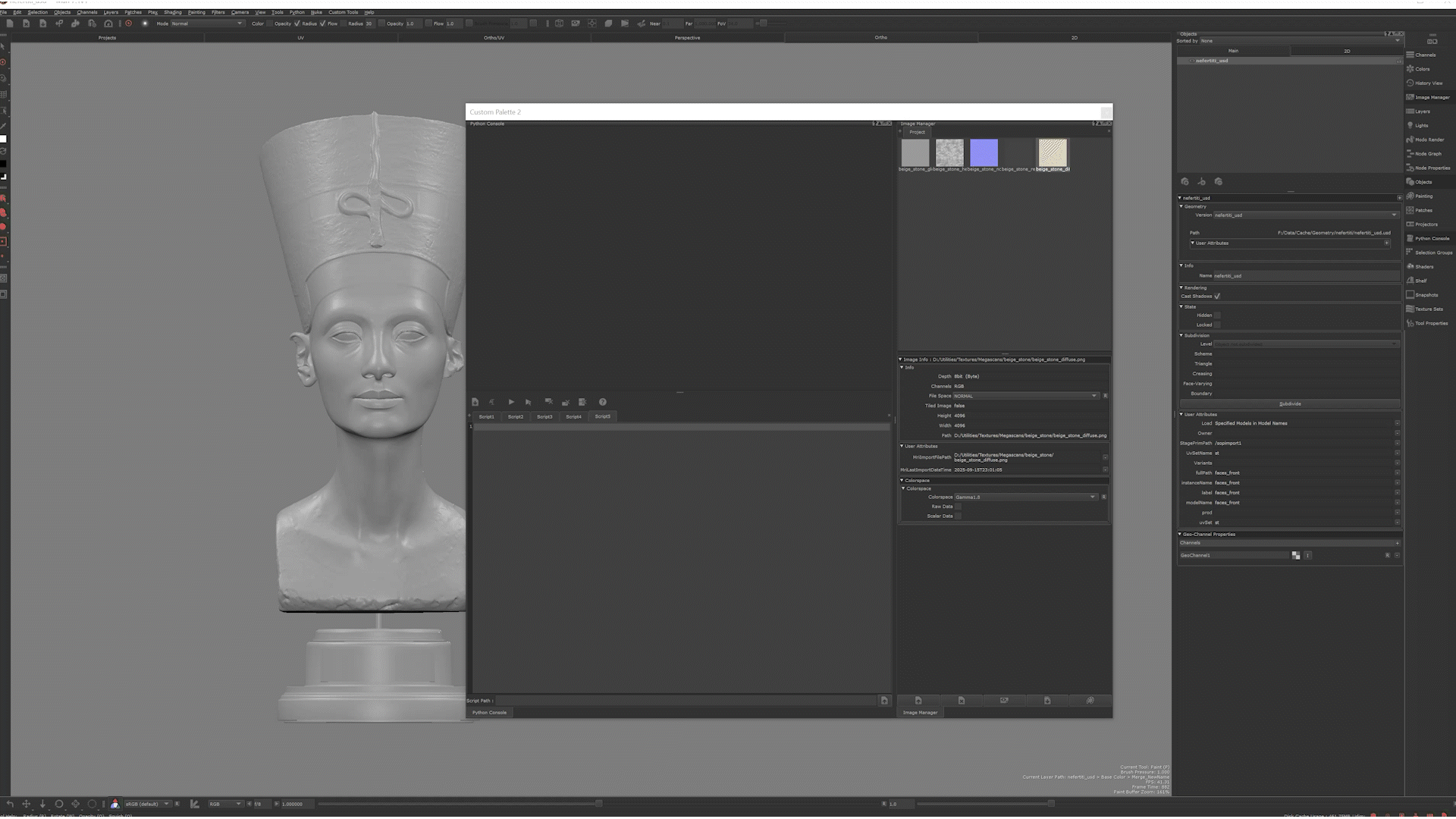Uncheck the Cast Shadows checkbox
The image size is (1456, 819).
1217,297
